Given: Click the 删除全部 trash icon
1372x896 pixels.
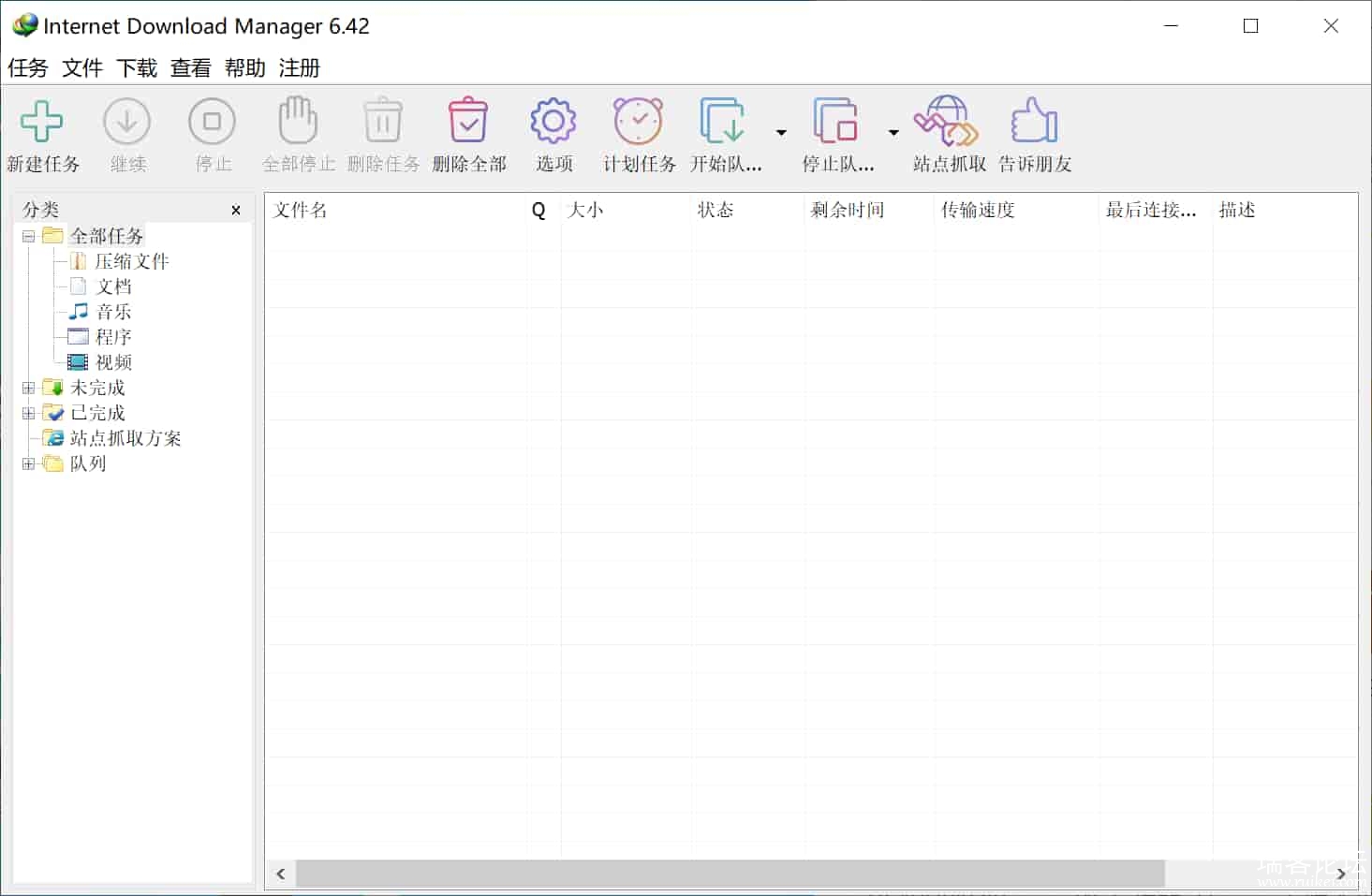Looking at the screenshot, I should click(x=468, y=123).
